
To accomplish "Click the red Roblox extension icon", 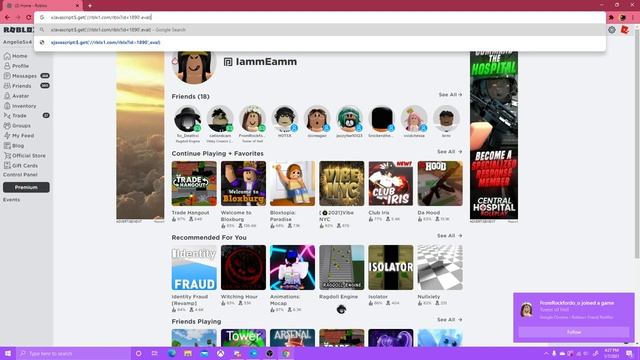I will (x=624, y=30).
